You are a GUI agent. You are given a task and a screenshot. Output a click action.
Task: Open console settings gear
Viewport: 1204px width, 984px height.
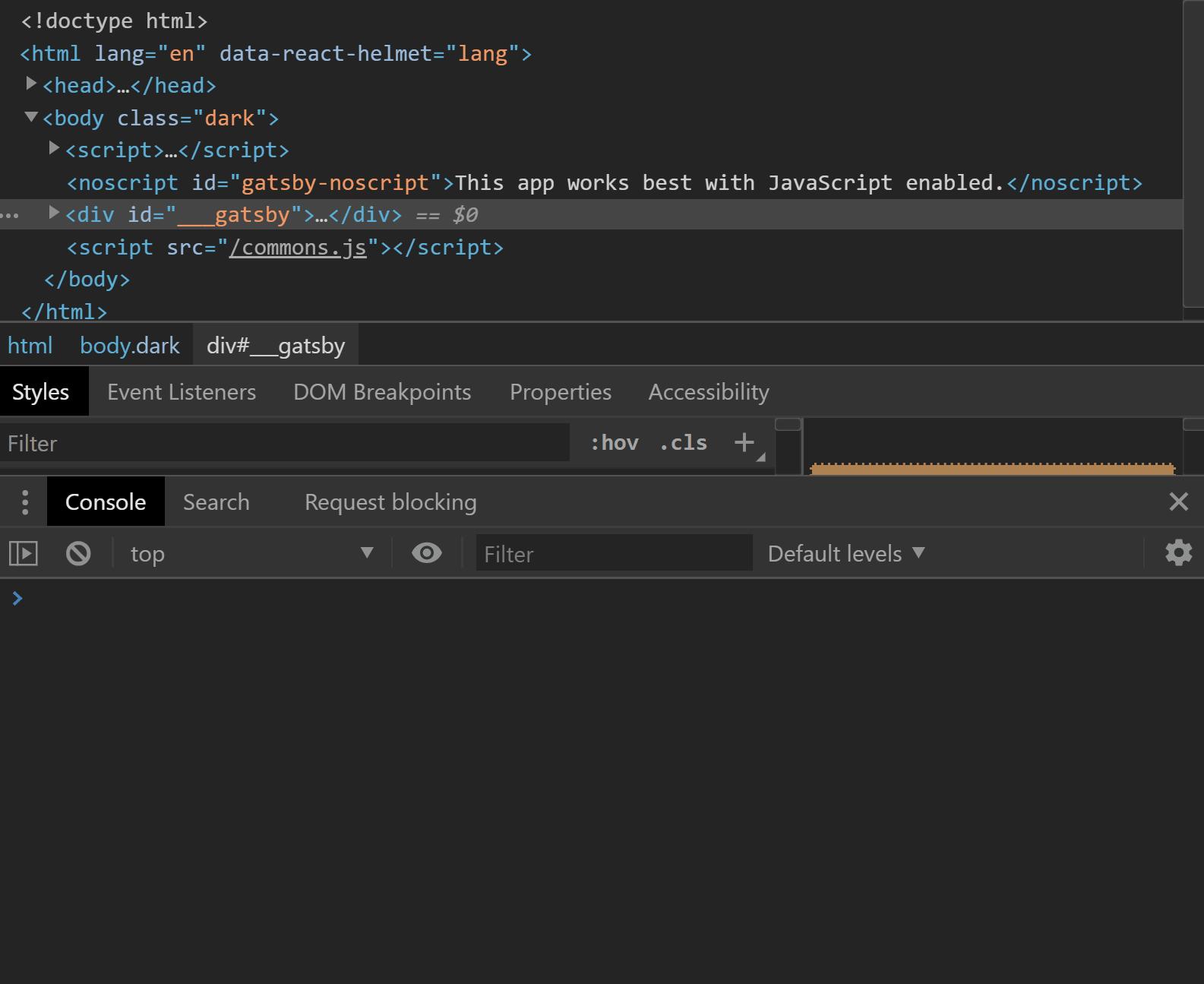(x=1178, y=553)
